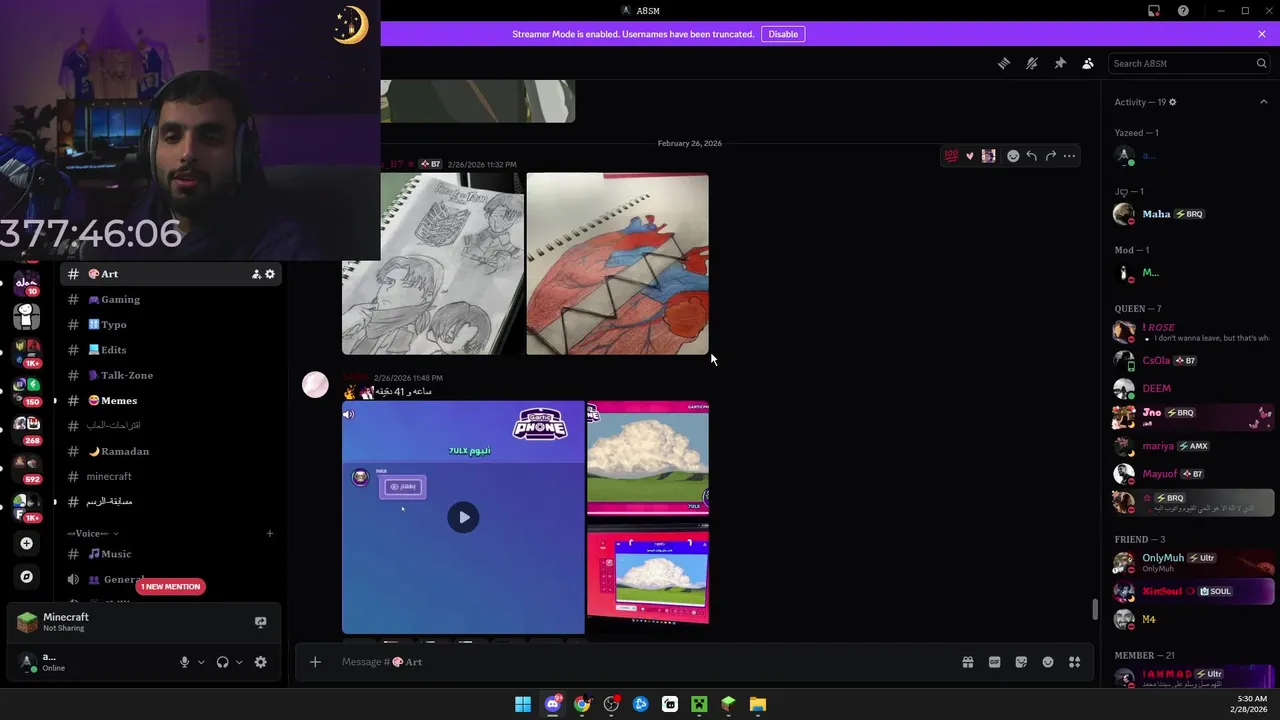Share Minecraft screen icon in activity panel

click(x=260, y=622)
